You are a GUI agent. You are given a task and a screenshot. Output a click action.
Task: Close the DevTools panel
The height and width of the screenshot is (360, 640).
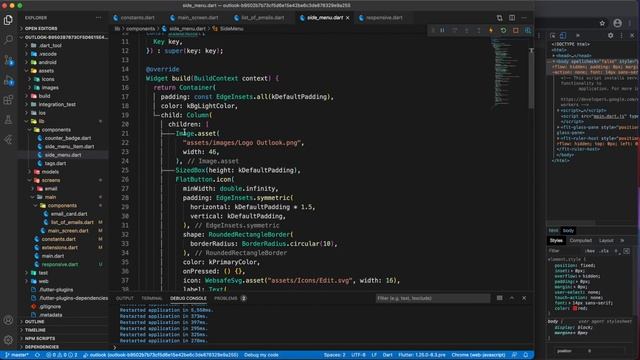[x=632, y=36]
